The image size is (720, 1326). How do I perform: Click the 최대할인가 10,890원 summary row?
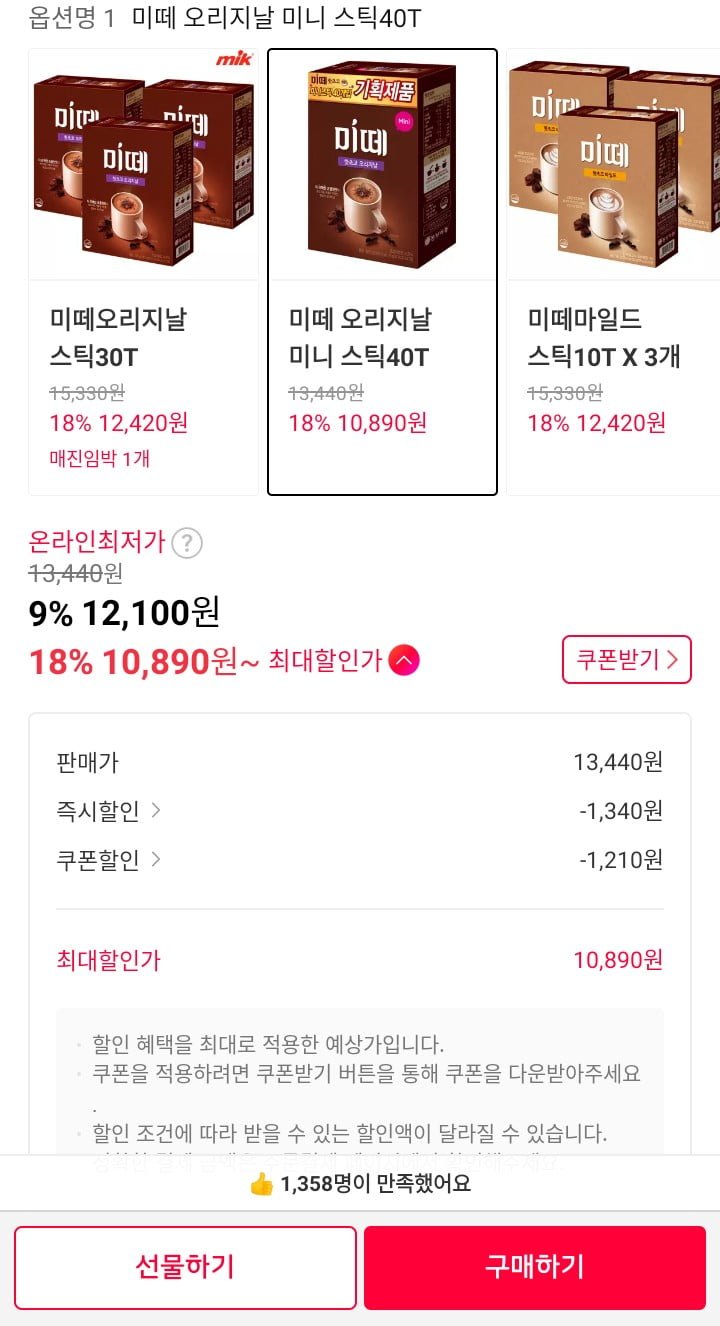point(359,961)
